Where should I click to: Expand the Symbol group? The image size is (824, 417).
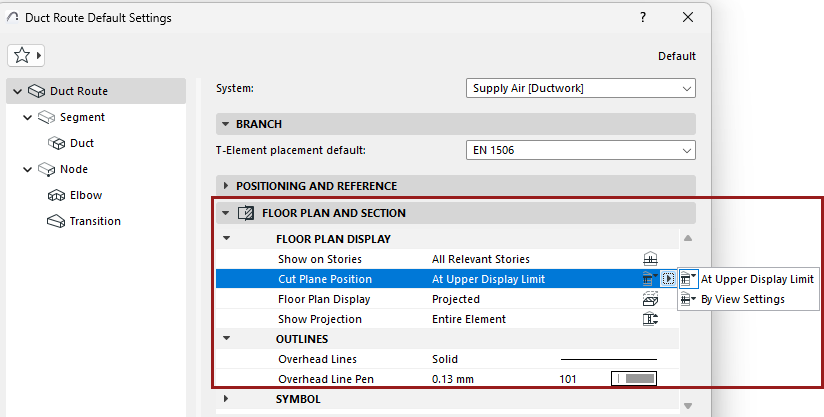[226, 399]
